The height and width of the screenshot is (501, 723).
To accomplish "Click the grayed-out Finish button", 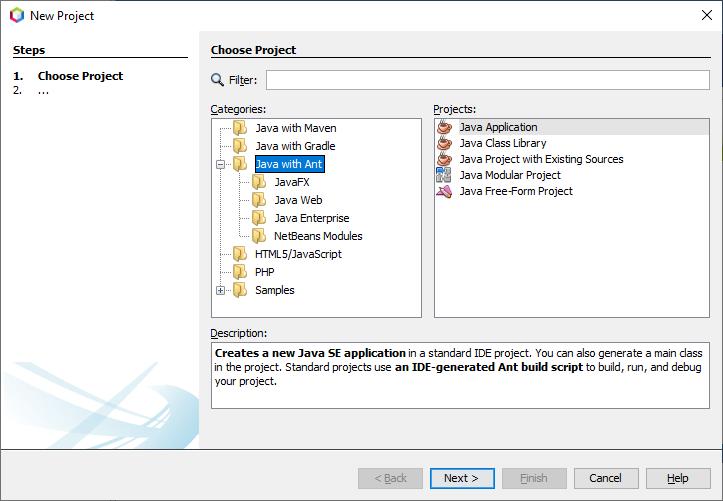I will click(534, 478).
